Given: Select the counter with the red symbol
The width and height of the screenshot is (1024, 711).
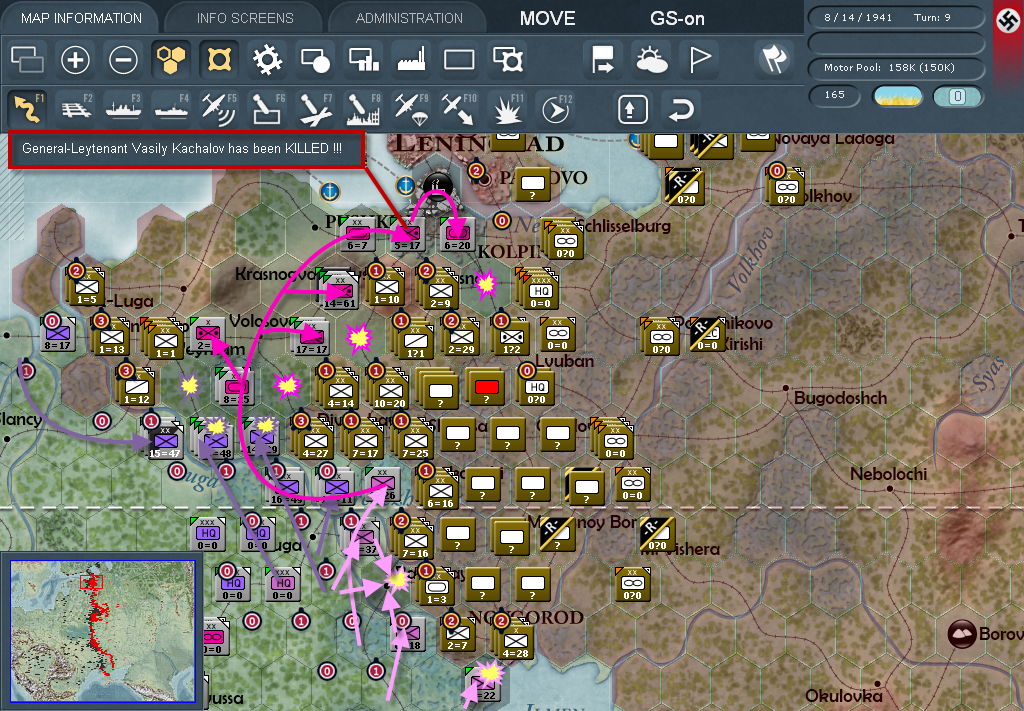Looking at the screenshot, I should point(487,388).
